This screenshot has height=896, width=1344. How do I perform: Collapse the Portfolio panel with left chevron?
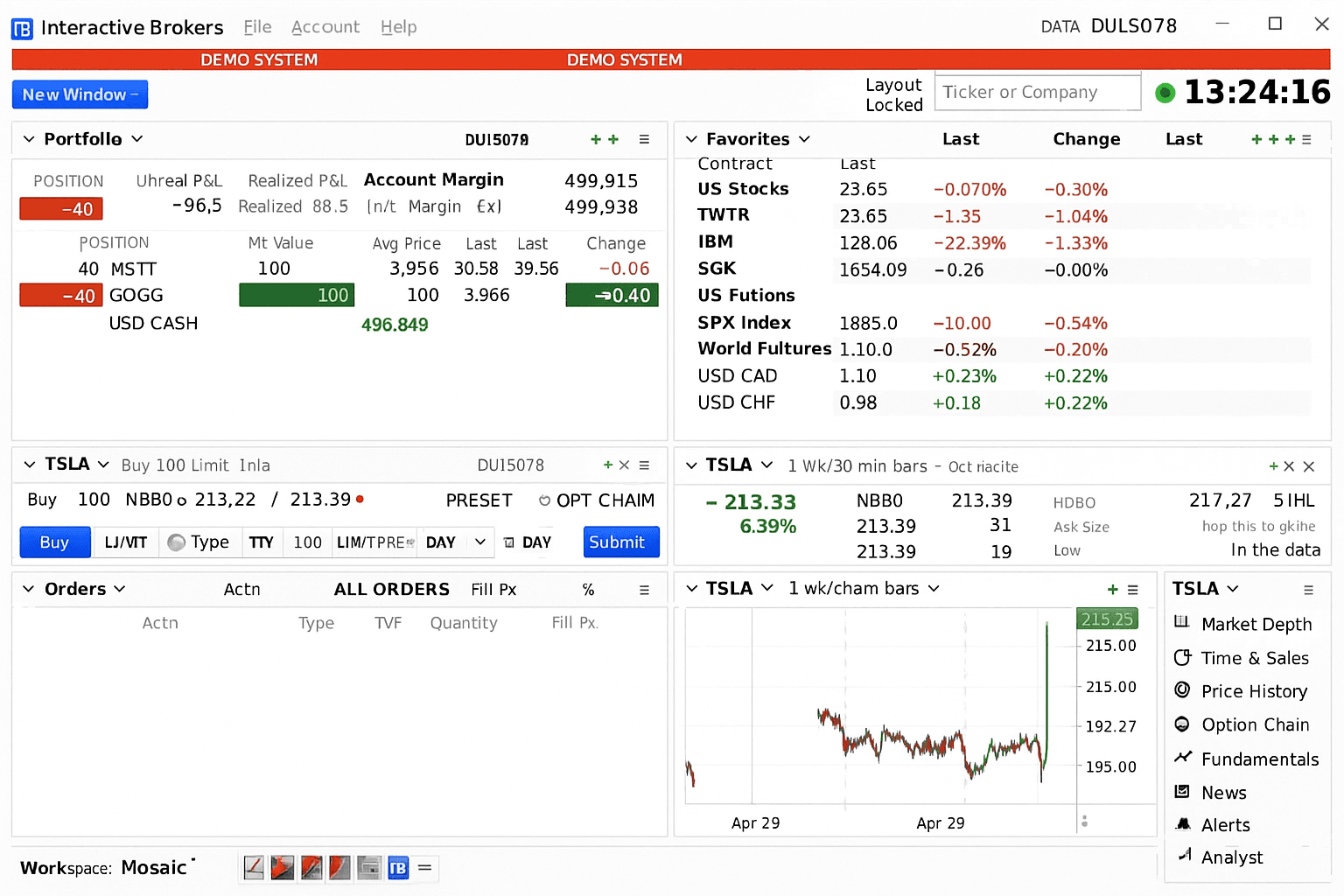tap(29, 139)
